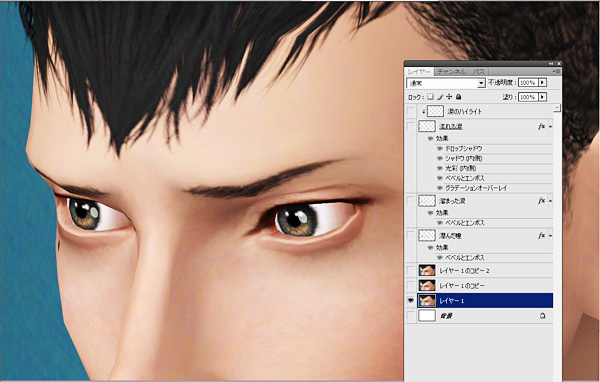Screen dimensions: 600x382
Task: Toggle the グラデーションオーバーレイ effect eye
Action: pyautogui.click(x=440, y=188)
